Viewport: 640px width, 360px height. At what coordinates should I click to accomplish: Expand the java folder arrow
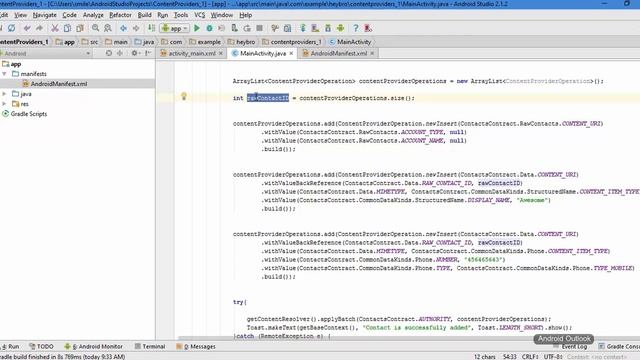point(4,94)
